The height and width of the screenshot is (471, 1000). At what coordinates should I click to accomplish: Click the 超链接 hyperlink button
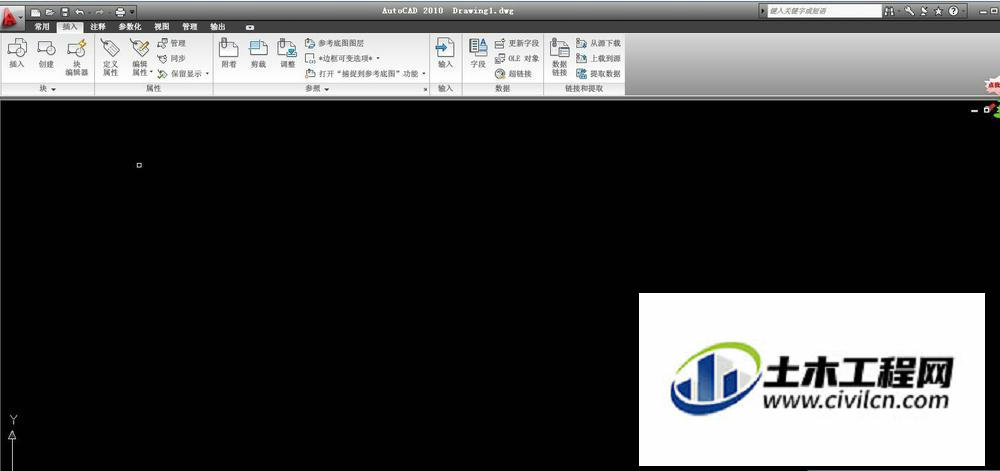(513, 74)
